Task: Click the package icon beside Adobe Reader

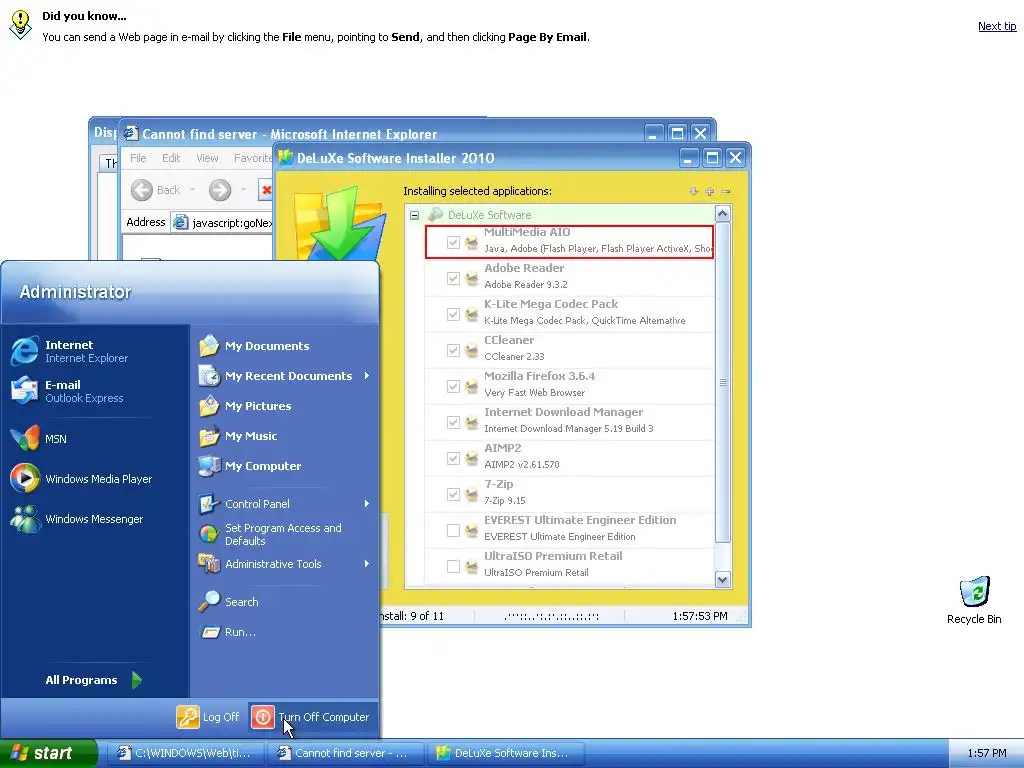Action: (472, 278)
